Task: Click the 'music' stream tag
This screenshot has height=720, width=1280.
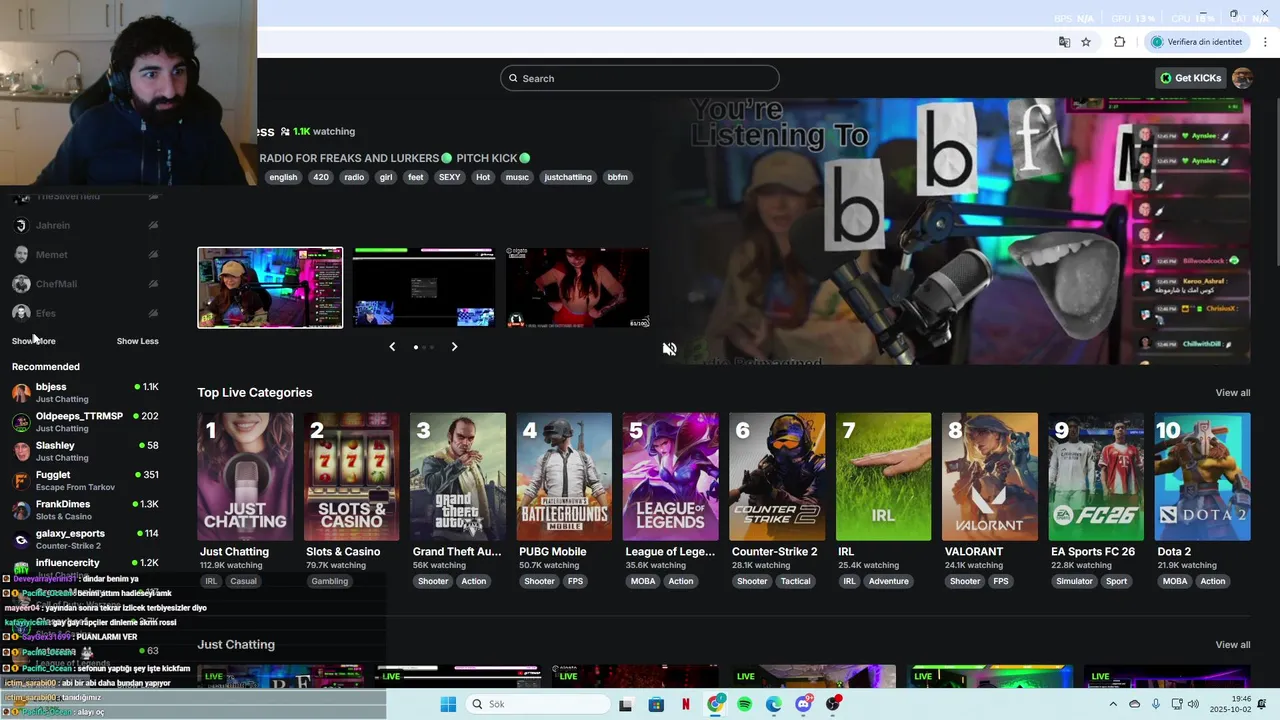Action: coord(517,177)
